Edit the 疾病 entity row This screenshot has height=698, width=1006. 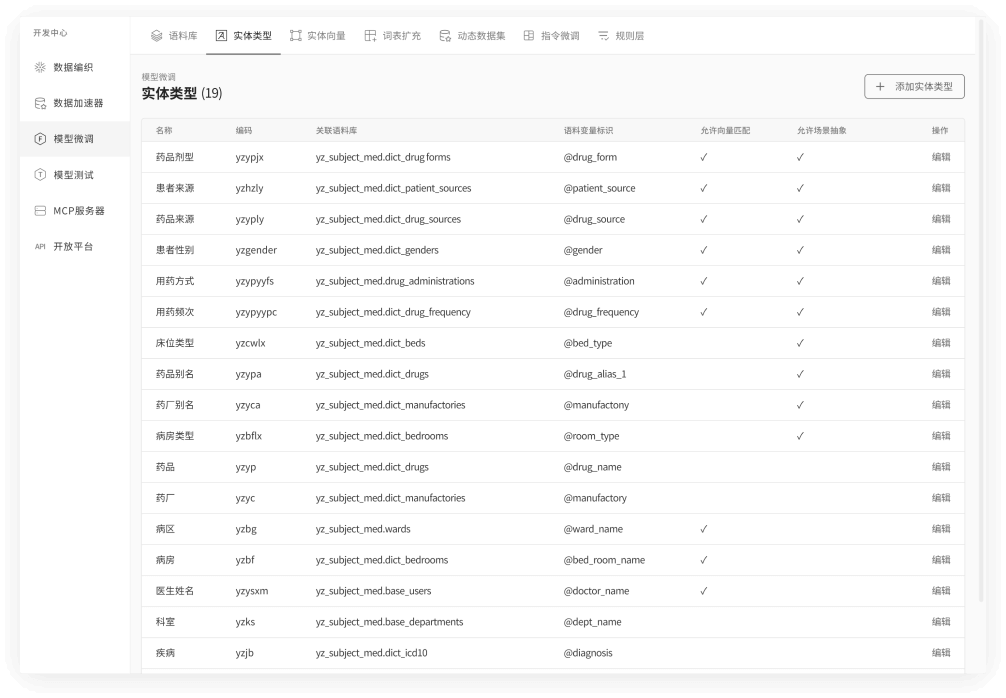tap(940, 653)
